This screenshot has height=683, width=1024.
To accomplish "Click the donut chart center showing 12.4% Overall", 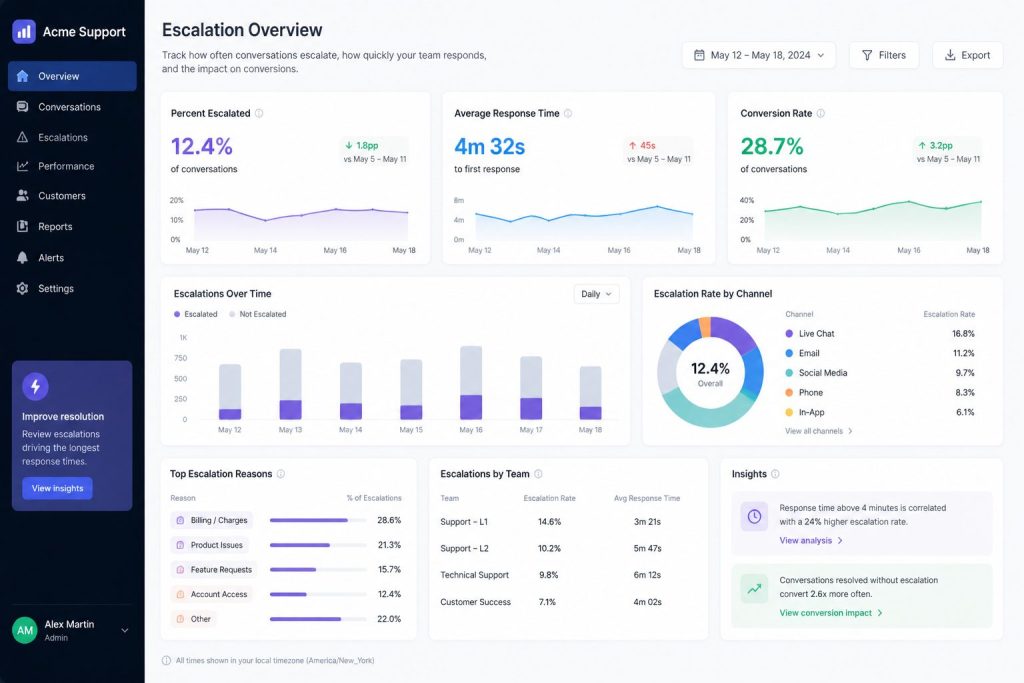I will tap(710, 373).
